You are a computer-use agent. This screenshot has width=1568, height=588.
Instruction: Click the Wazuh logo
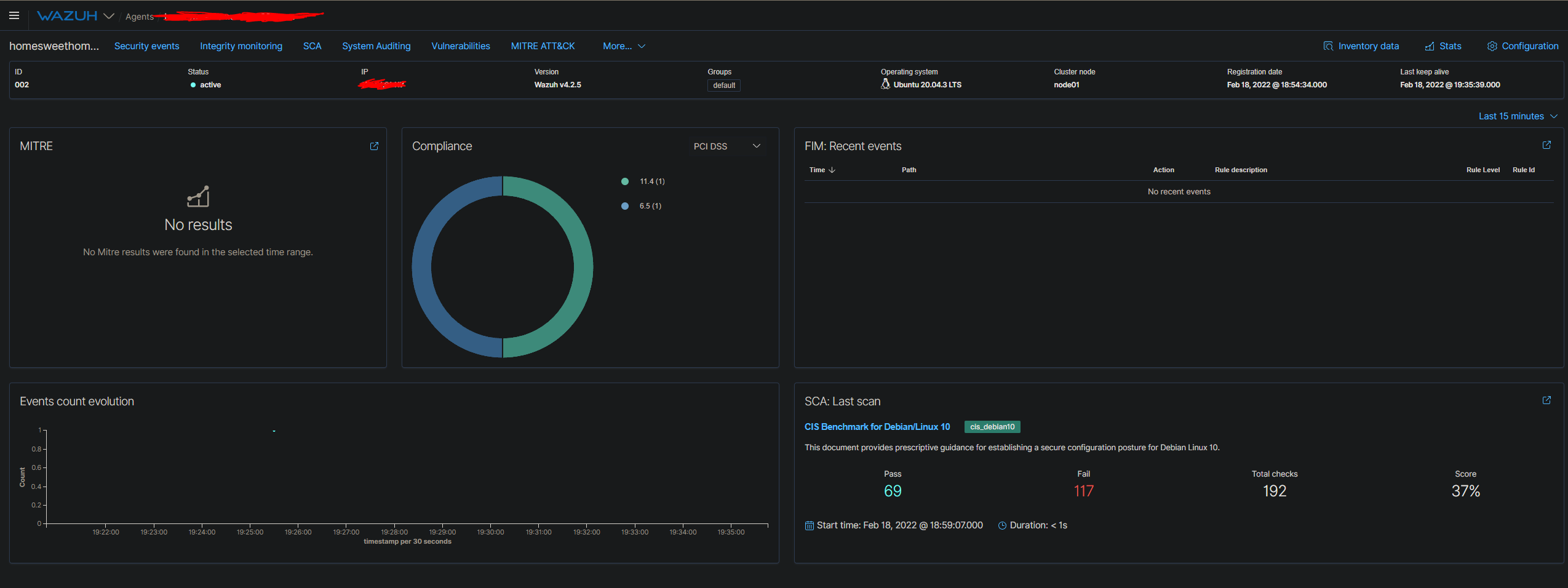click(67, 16)
